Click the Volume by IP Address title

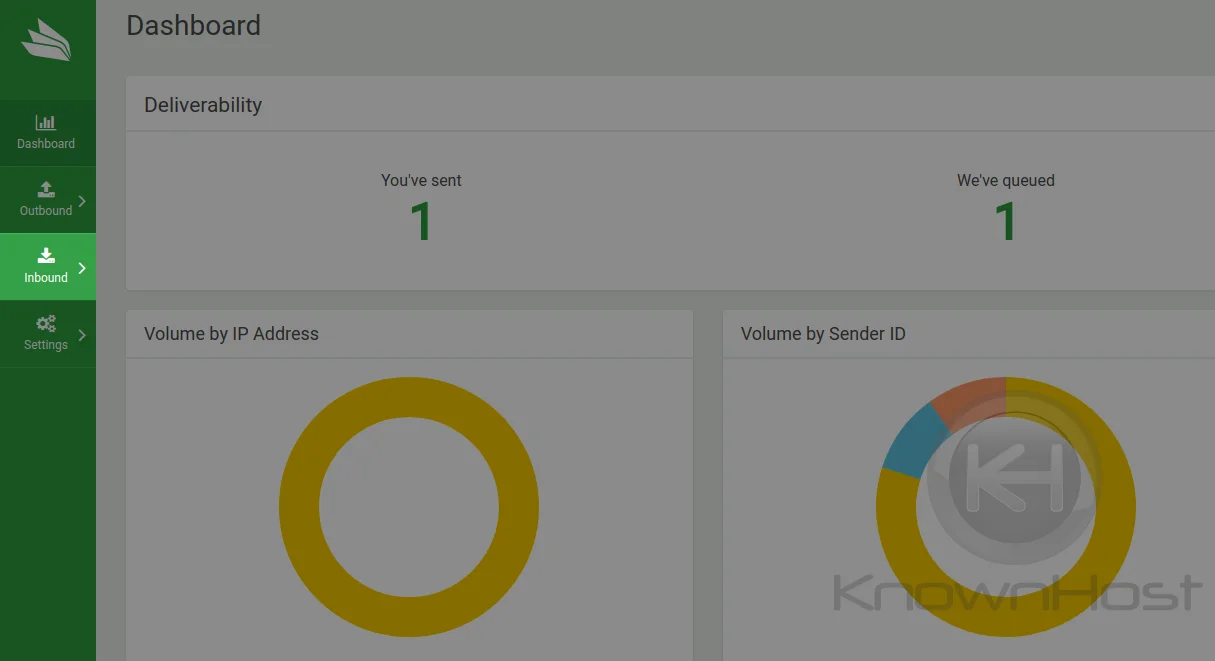click(231, 334)
